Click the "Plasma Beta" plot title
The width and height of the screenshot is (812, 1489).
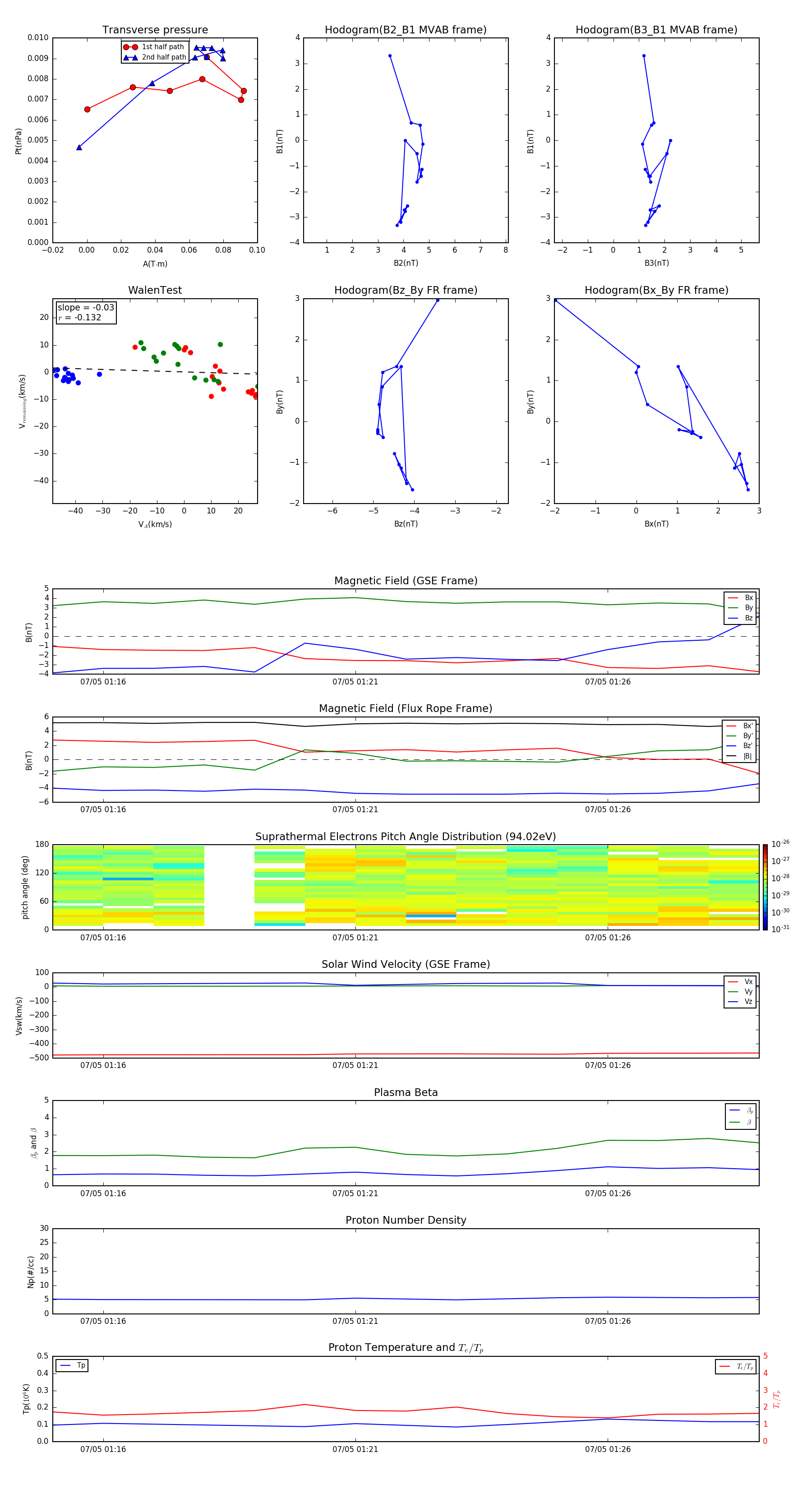[x=406, y=1092]
